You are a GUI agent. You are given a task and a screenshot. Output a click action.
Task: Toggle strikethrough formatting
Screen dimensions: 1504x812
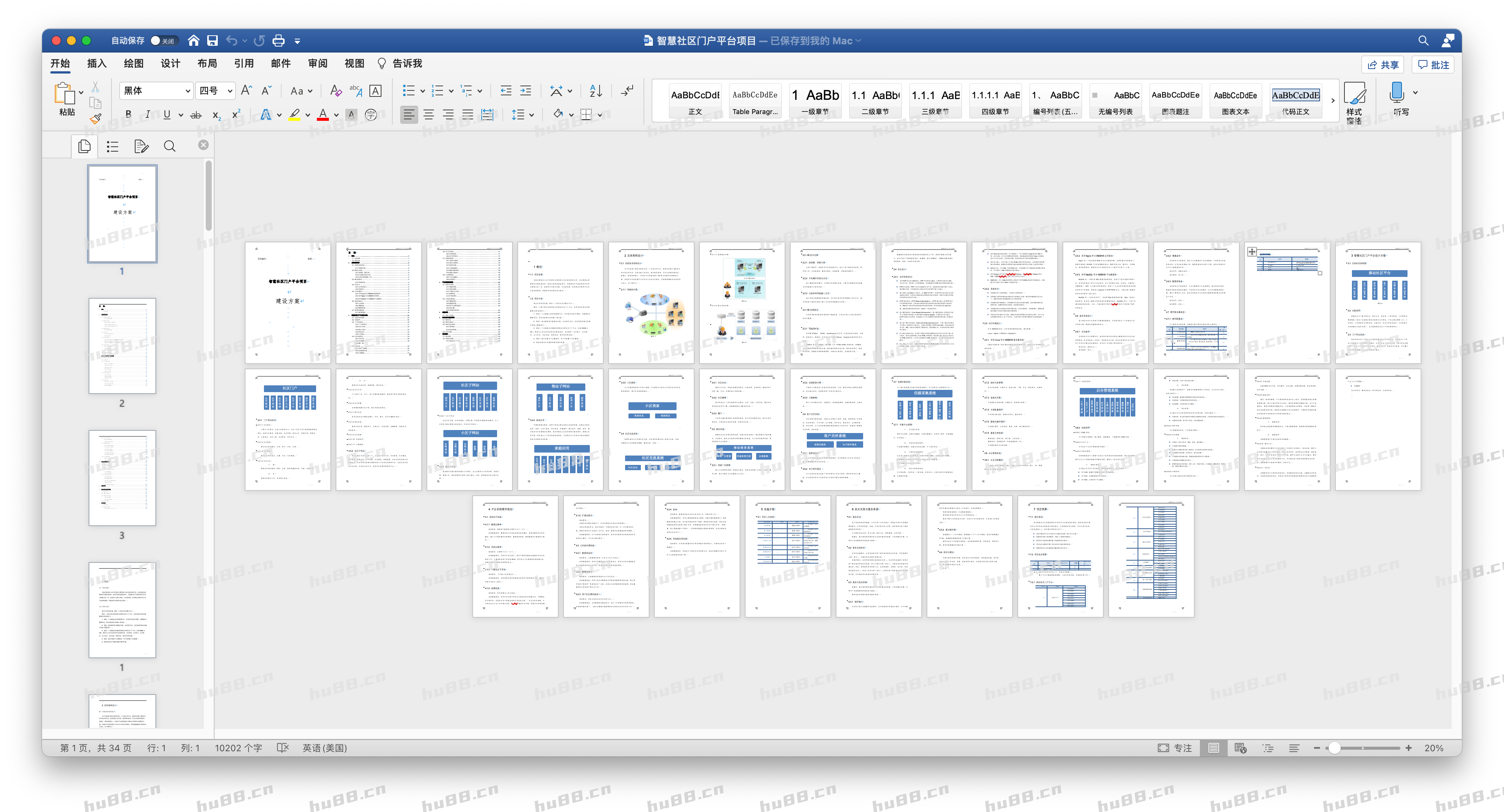point(196,114)
